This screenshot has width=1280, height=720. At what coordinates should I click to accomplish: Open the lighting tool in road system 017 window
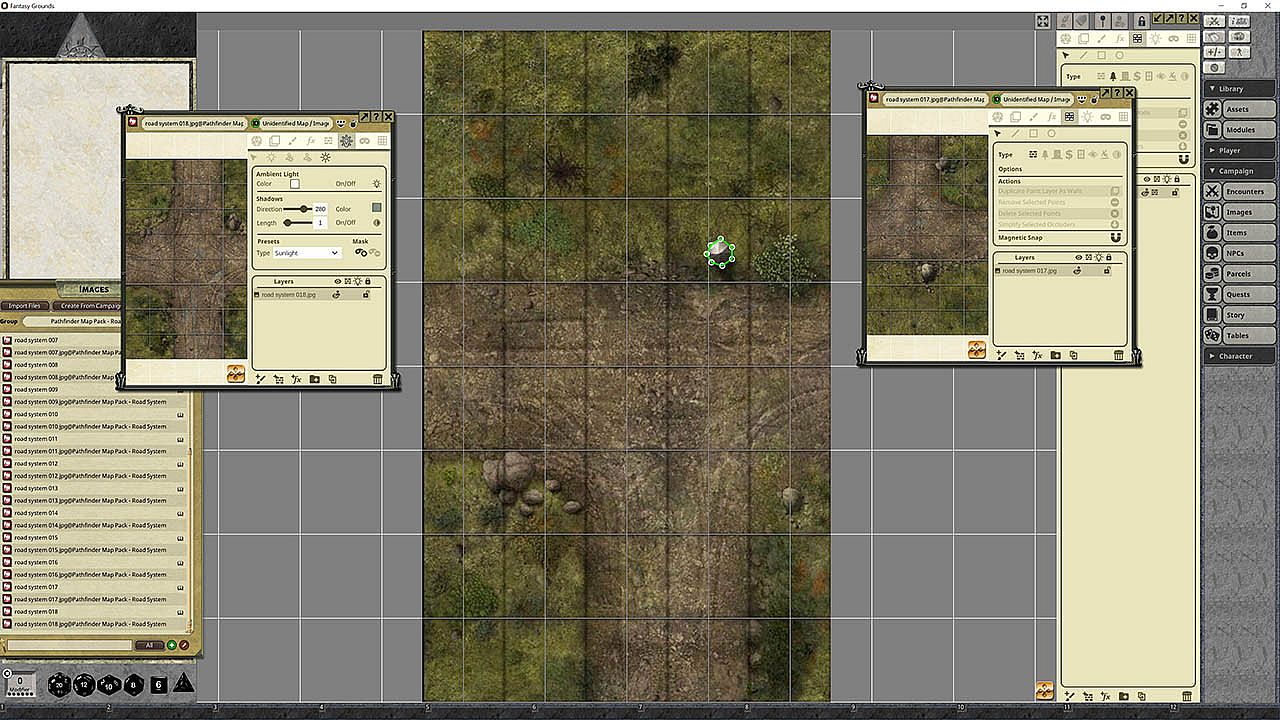pos(1087,117)
